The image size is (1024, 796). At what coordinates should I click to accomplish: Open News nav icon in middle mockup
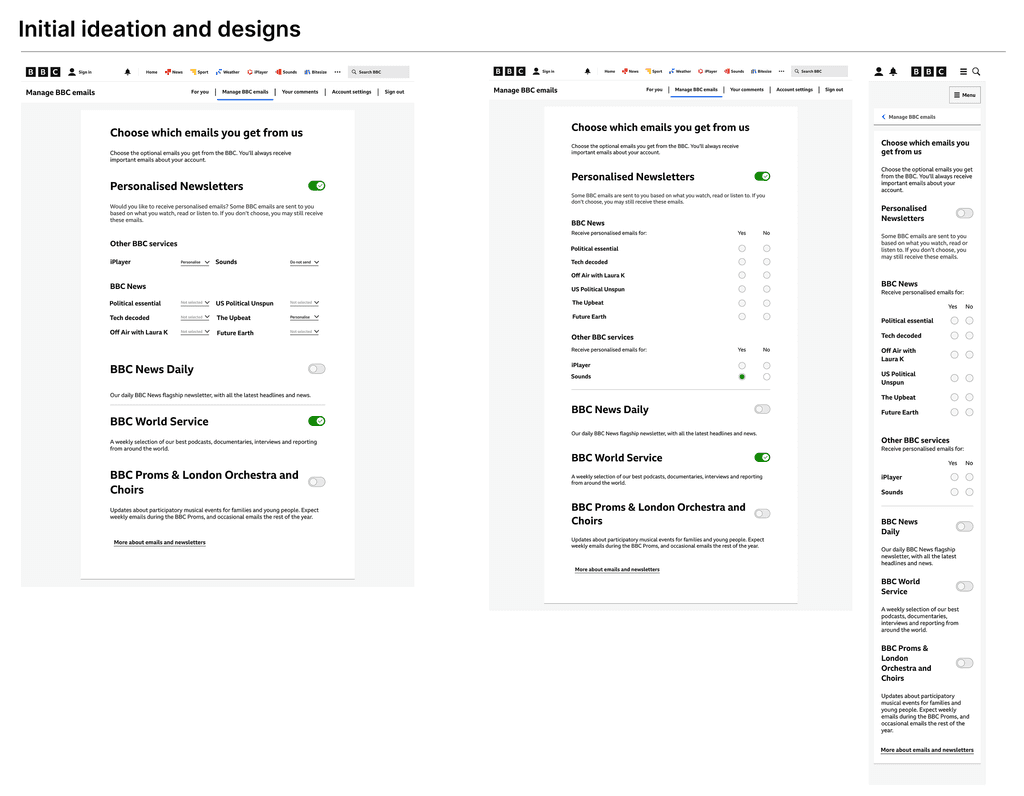625,71
